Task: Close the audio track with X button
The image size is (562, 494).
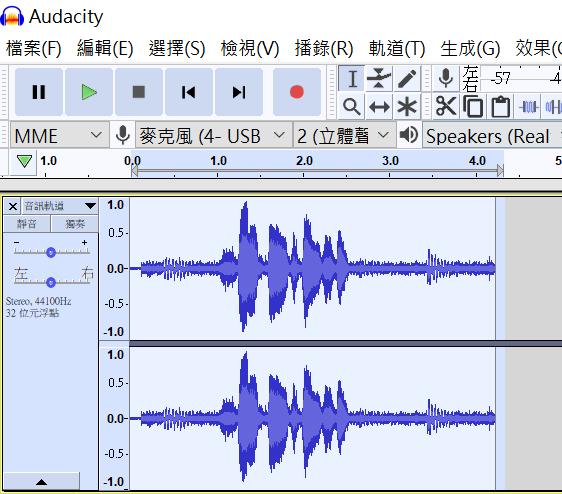Action: pos(13,206)
